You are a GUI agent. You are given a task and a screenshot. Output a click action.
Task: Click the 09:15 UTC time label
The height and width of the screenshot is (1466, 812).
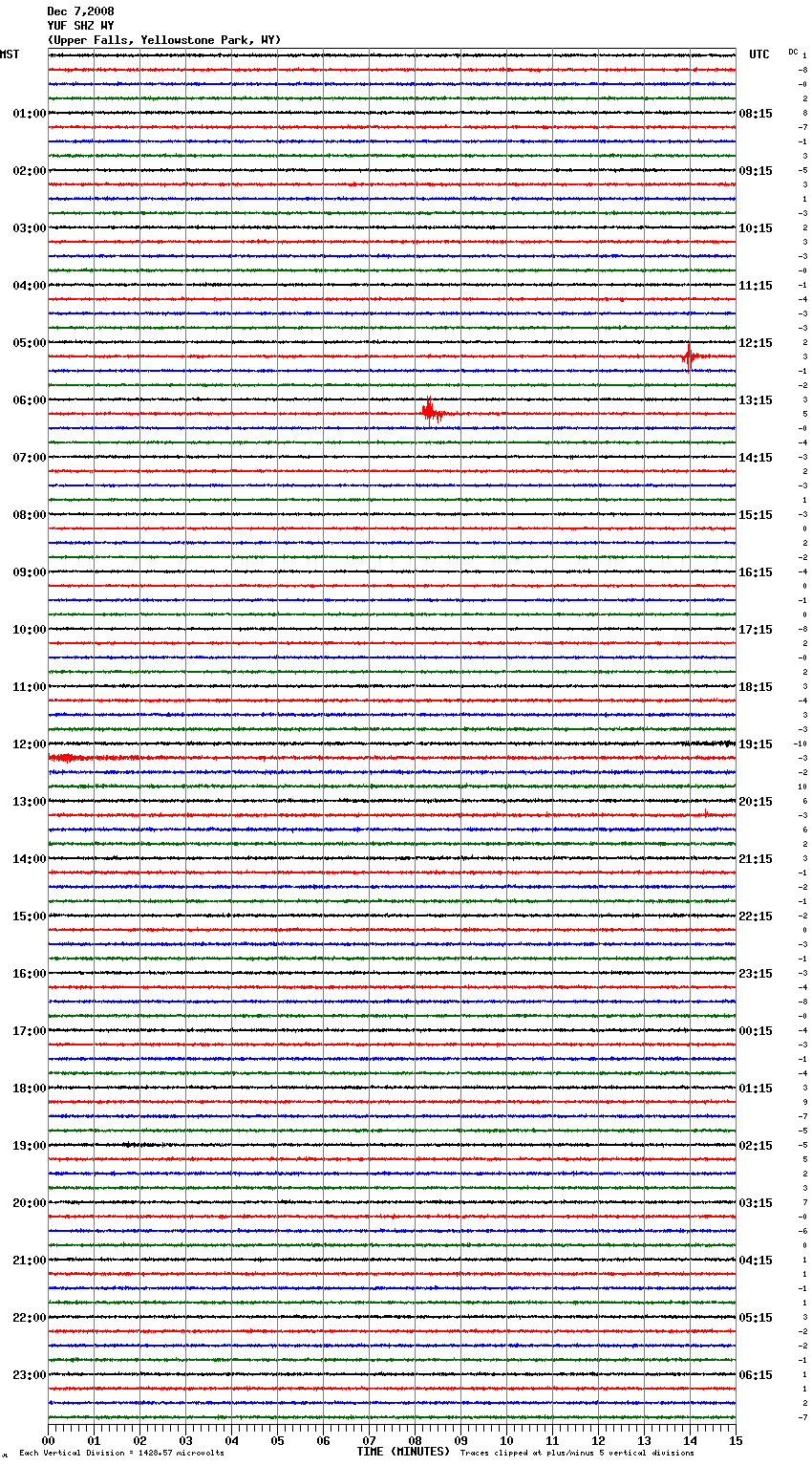pos(756,171)
